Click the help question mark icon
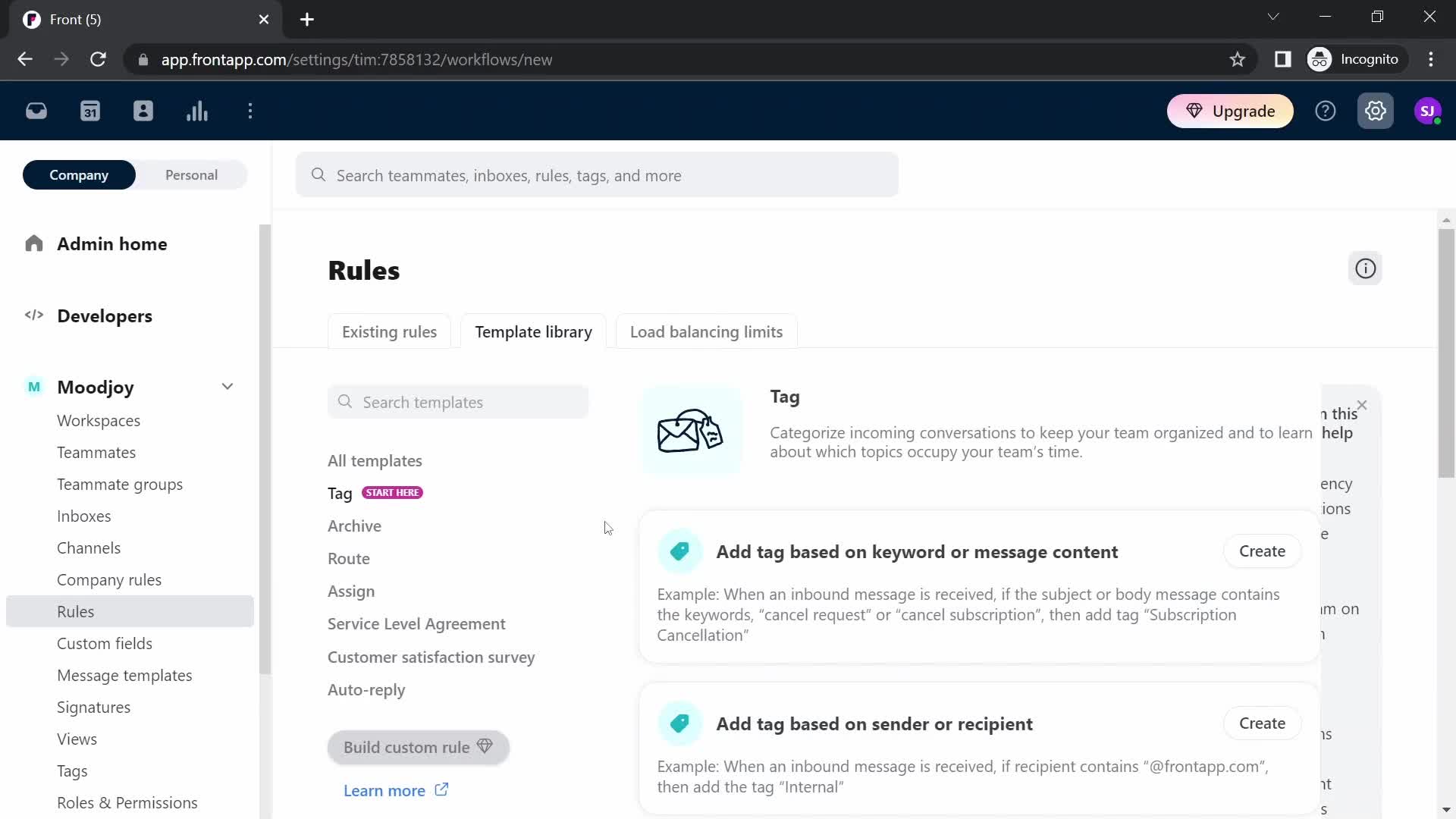This screenshot has width=1456, height=819. [x=1325, y=110]
